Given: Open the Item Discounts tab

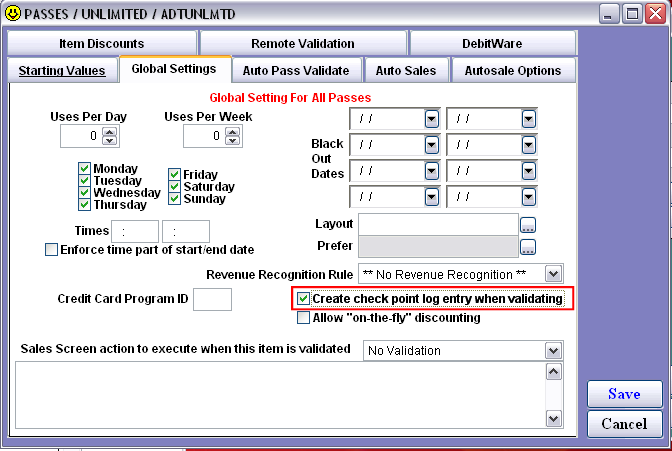Looking at the screenshot, I should tap(102, 43).
